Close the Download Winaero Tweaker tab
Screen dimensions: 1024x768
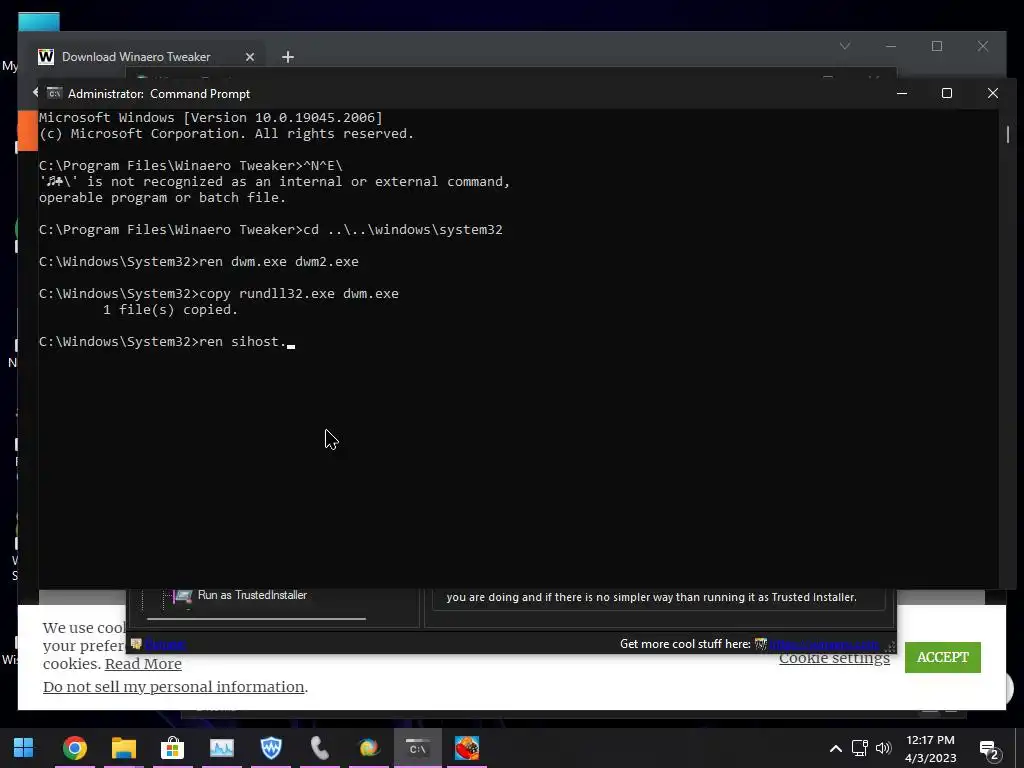[249, 57]
